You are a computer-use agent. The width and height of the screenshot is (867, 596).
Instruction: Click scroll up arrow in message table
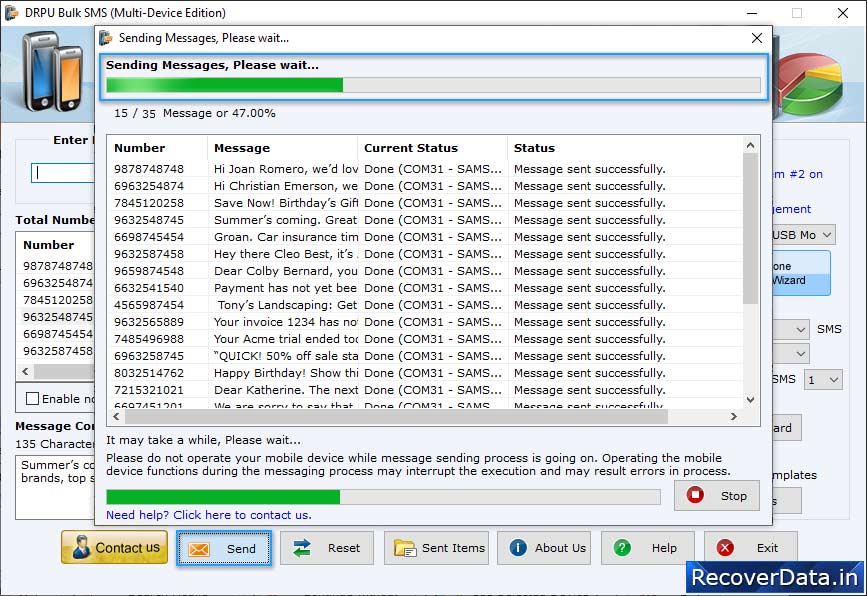pos(750,145)
